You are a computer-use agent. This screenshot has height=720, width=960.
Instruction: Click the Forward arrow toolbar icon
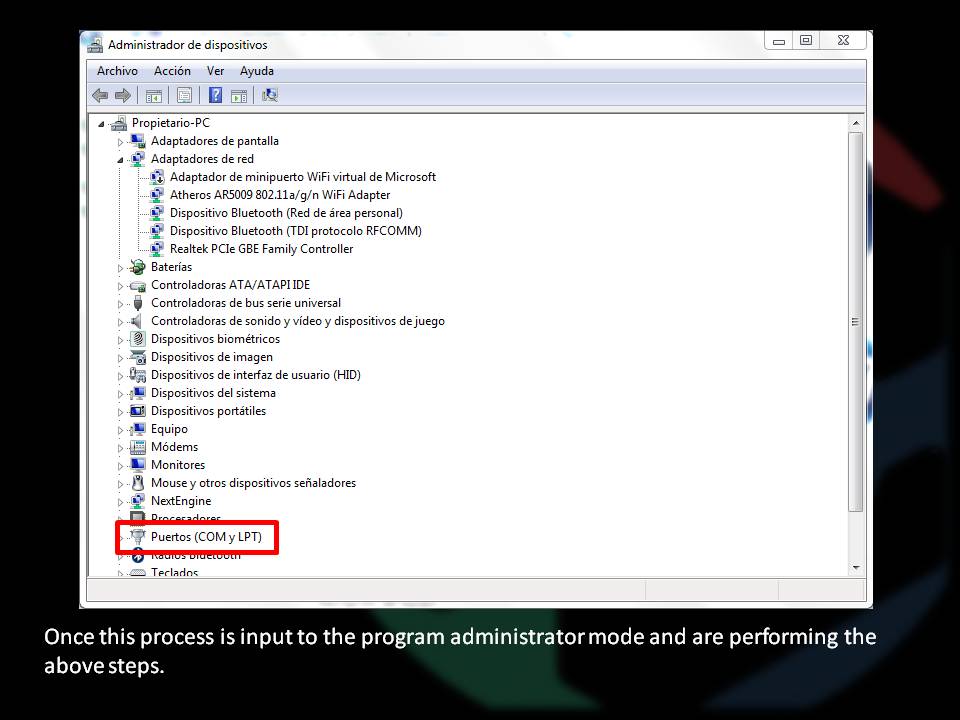point(122,96)
